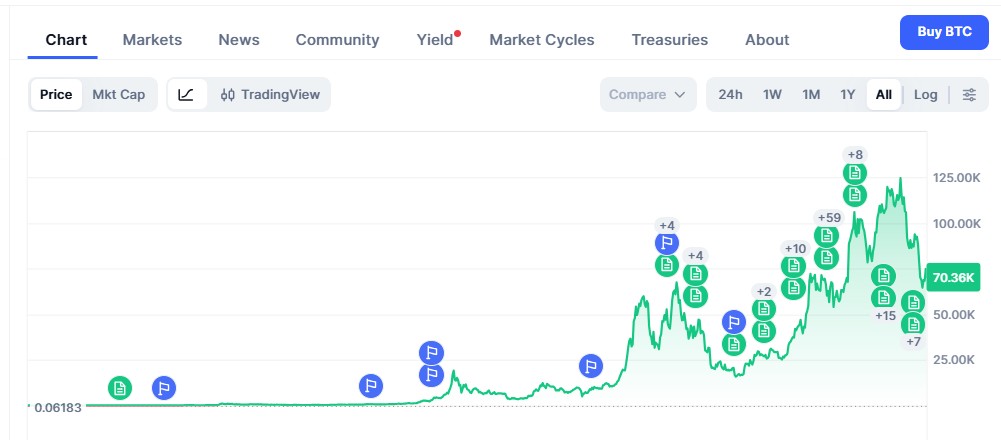Click the leftmost green document news marker
Viewport: 1001px width, 440px height.
tap(120, 388)
